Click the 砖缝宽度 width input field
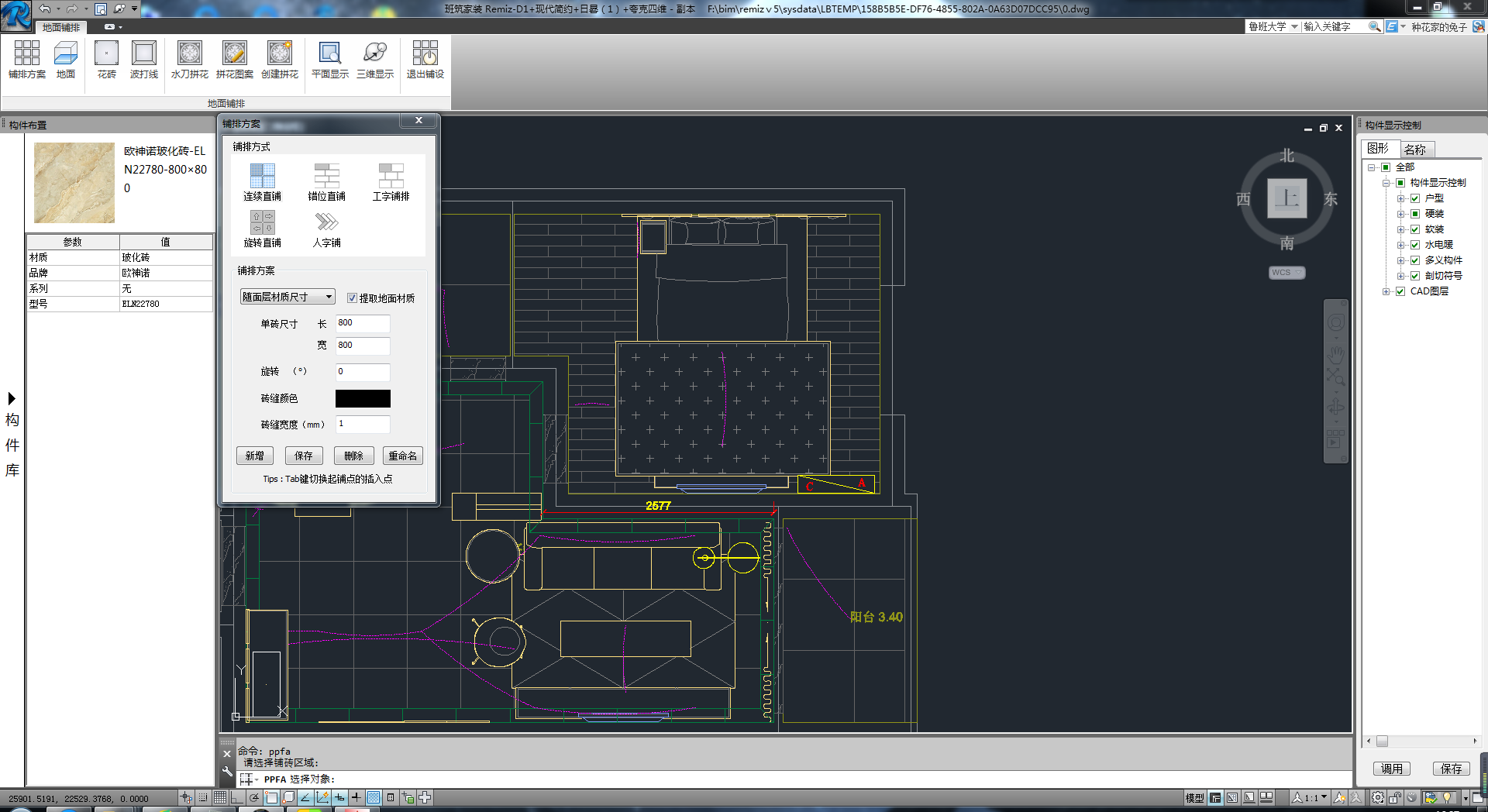 (x=363, y=424)
